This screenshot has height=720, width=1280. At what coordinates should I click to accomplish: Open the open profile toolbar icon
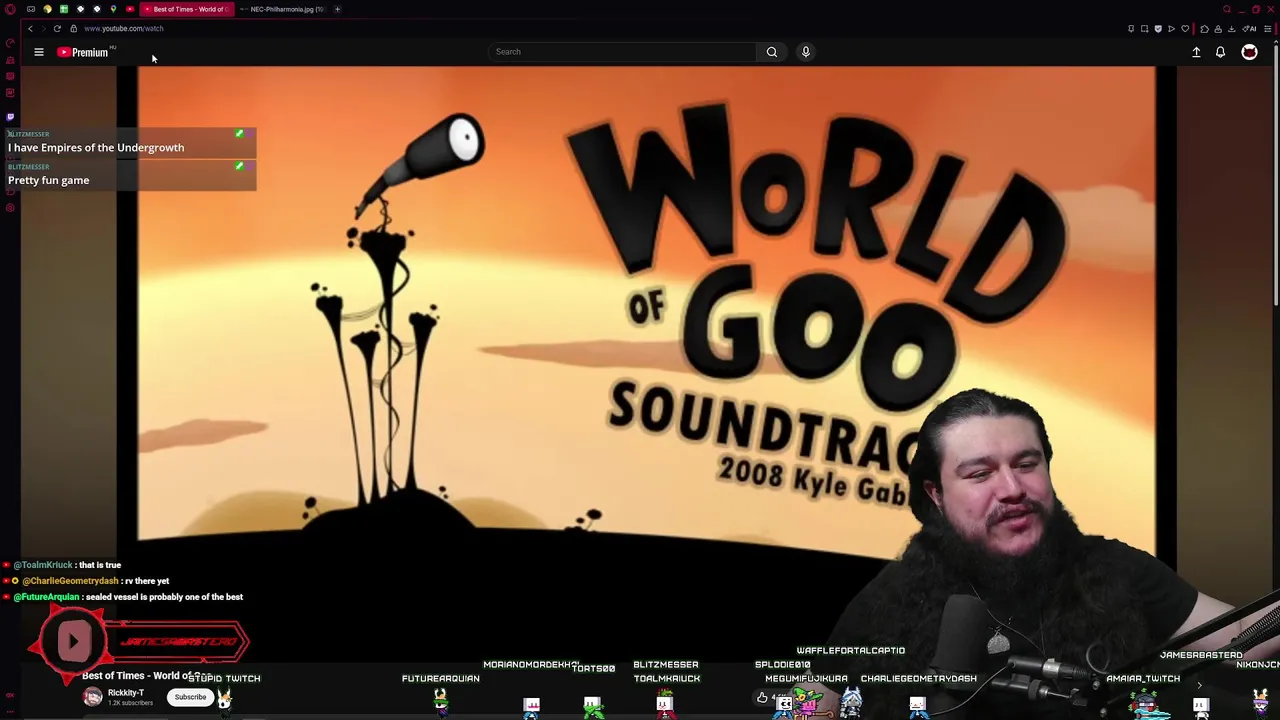click(1217, 29)
